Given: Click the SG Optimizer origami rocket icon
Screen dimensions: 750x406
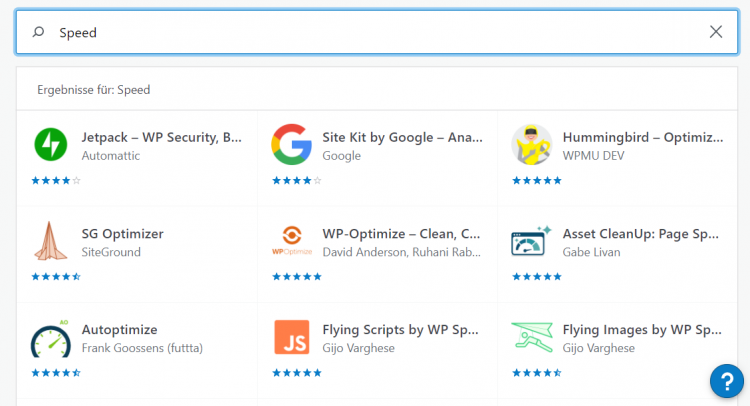Looking at the screenshot, I should tap(51, 241).
